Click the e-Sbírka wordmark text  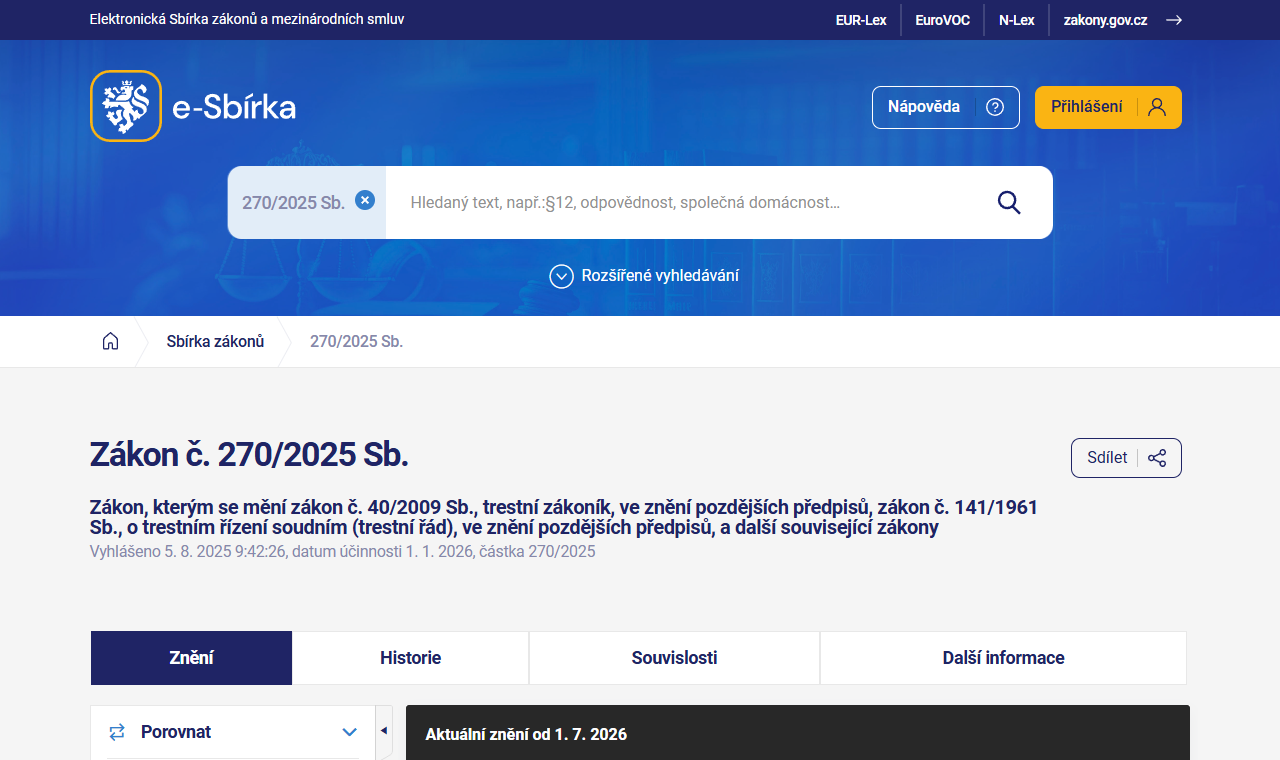[234, 107]
